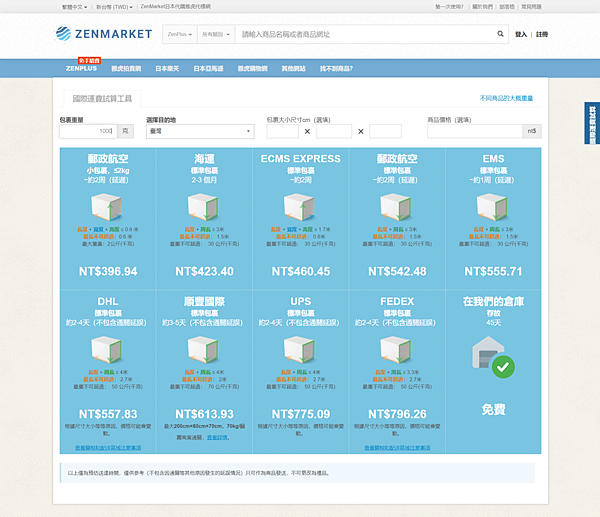Click the NT$396.94 price

[108, 271]
